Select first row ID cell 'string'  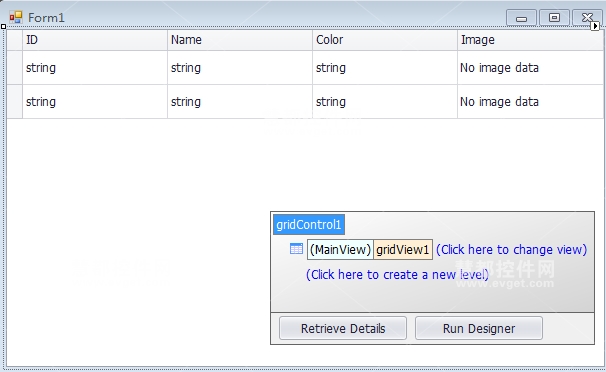(x=95, y=68)
